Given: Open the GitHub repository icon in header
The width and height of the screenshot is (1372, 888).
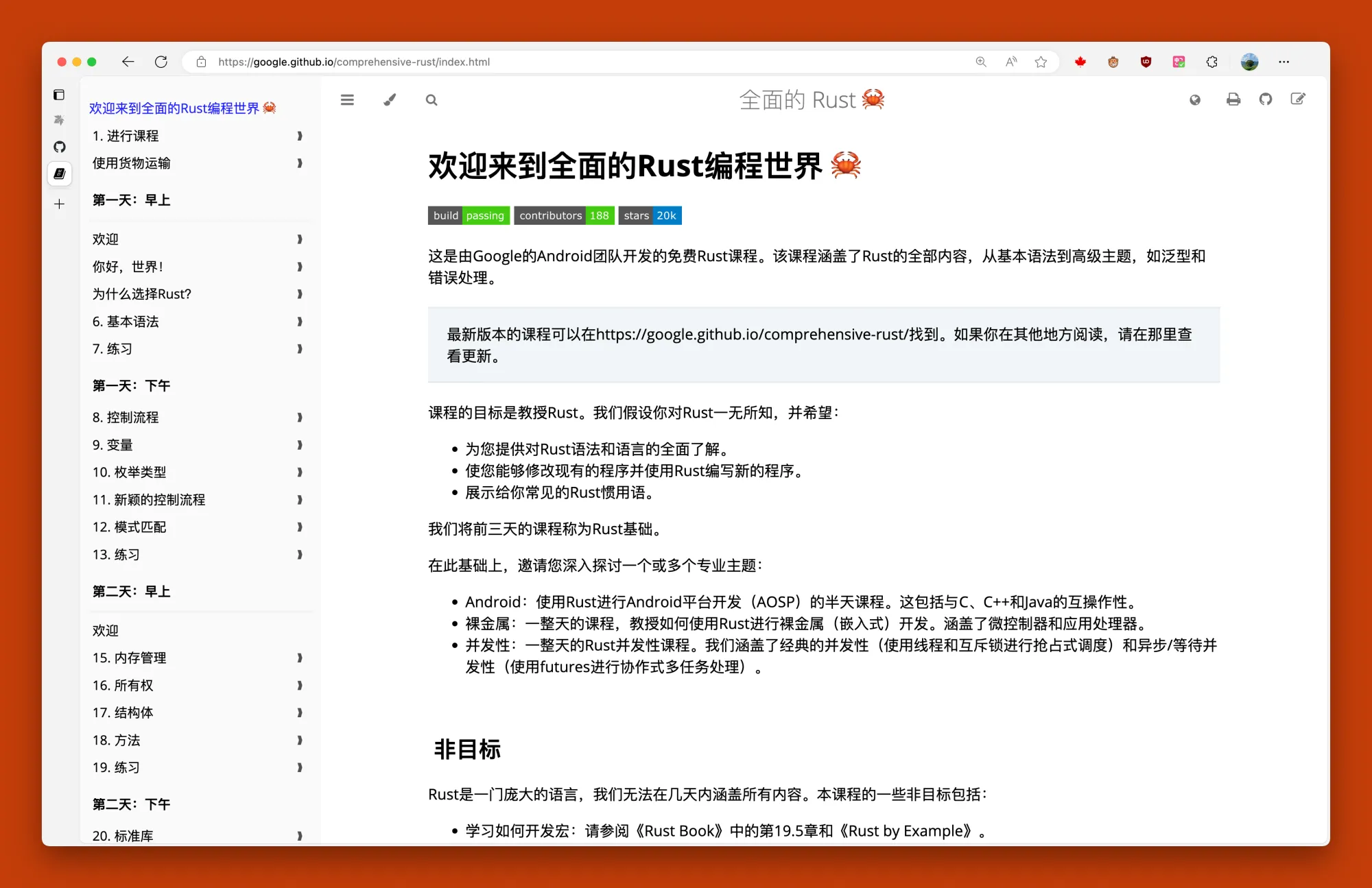Looking at the screenshot, I should (1266, 100).
